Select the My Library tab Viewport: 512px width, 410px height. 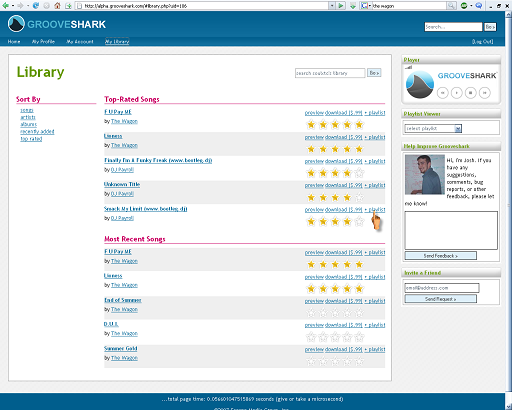click(x=117, y=42)
